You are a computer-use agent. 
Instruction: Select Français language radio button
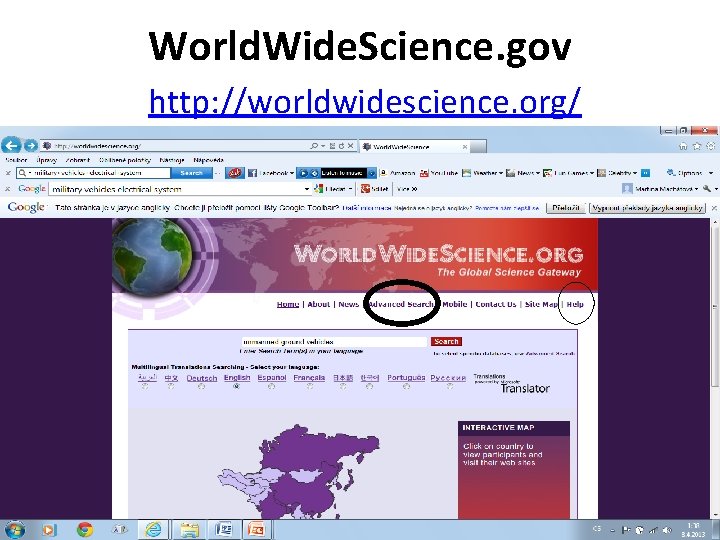tap(309, 387)
